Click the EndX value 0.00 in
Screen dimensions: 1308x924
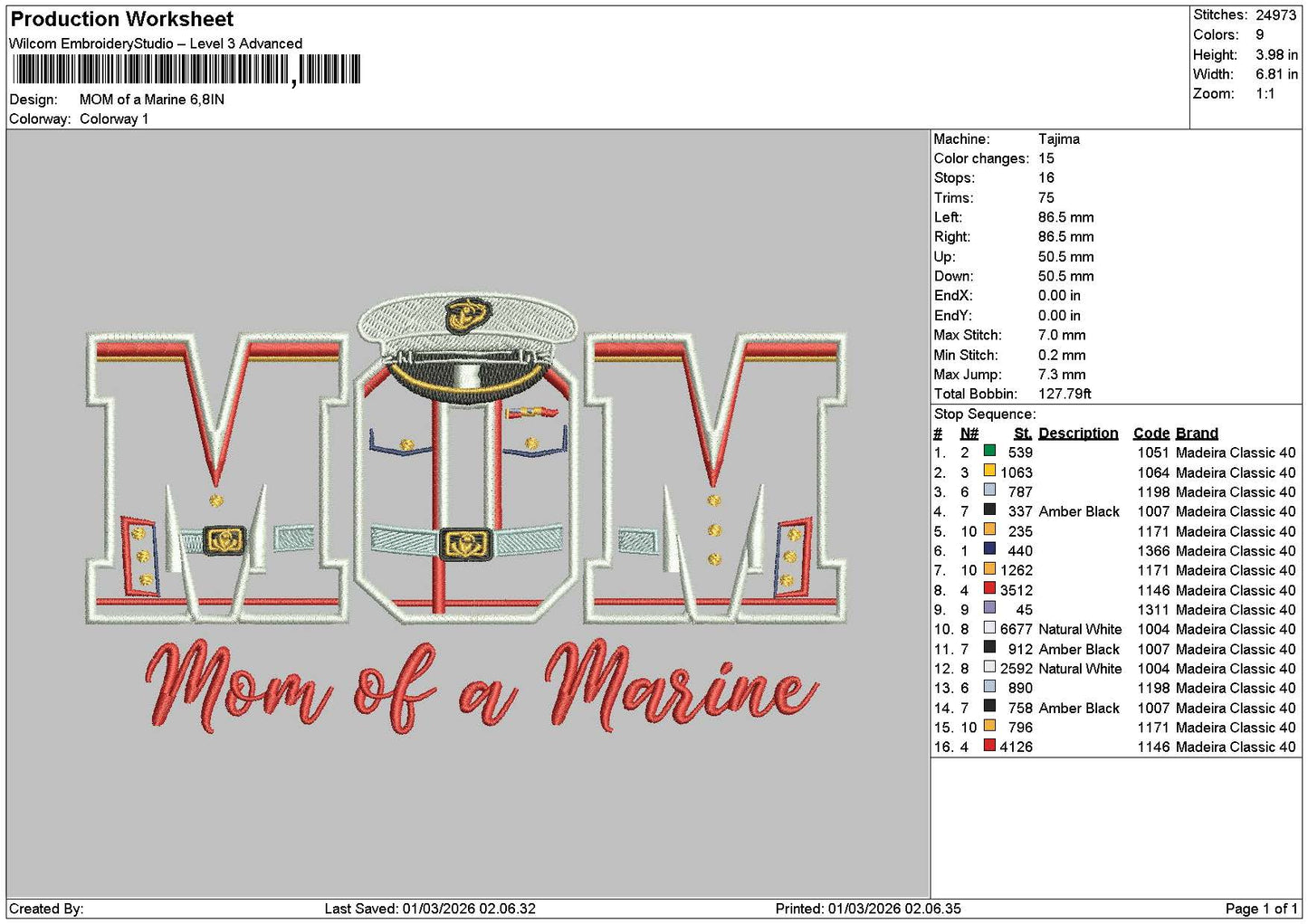coord(1059,296)
